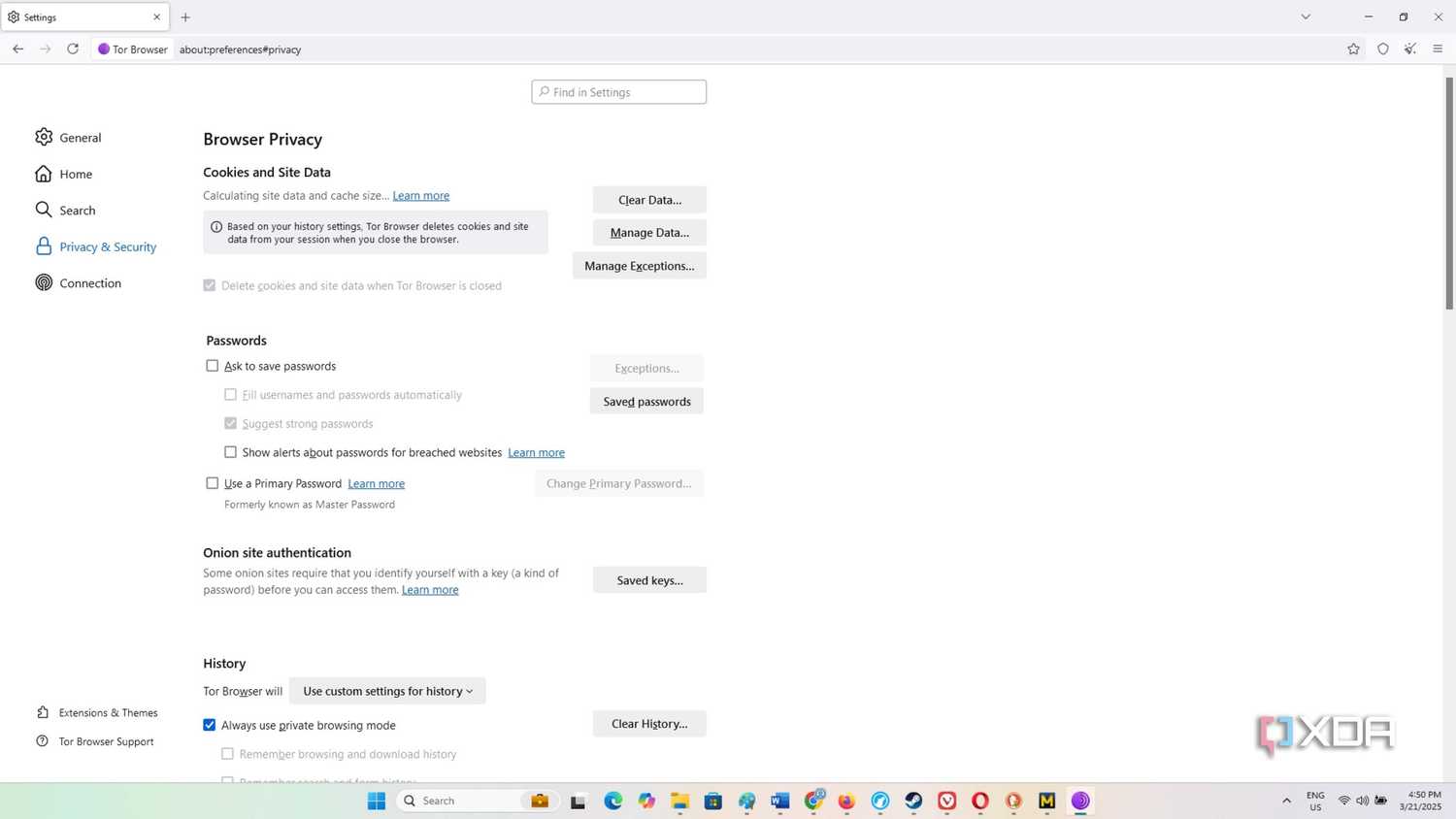Open the hamburger application menu

(x=1438, y=49)
